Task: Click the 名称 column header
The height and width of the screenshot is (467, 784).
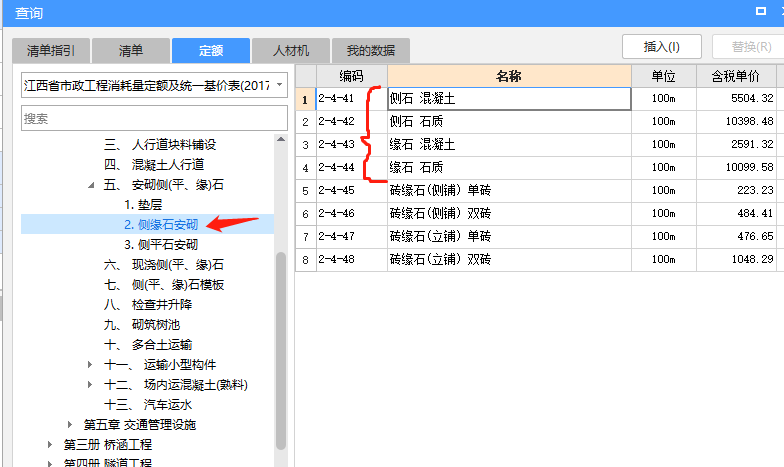Action: (509, 76)
